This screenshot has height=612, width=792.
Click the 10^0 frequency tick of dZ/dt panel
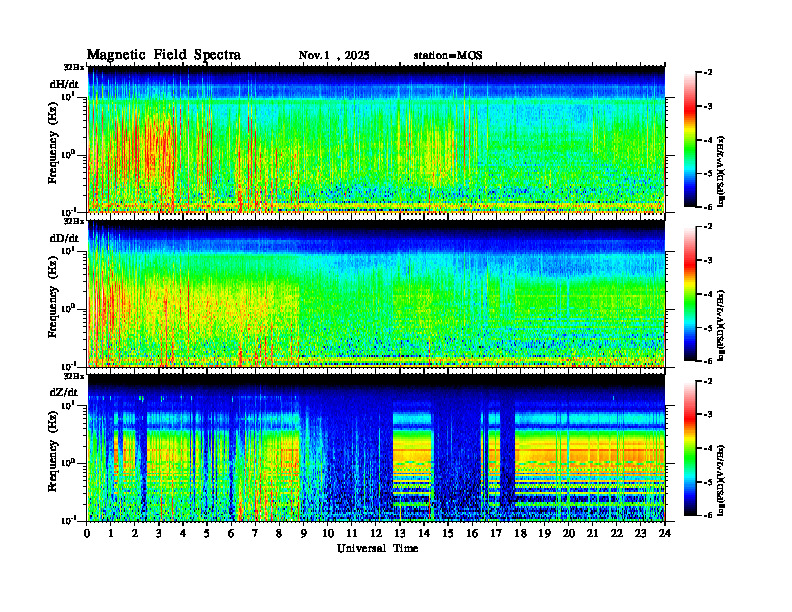coord(68,462)
